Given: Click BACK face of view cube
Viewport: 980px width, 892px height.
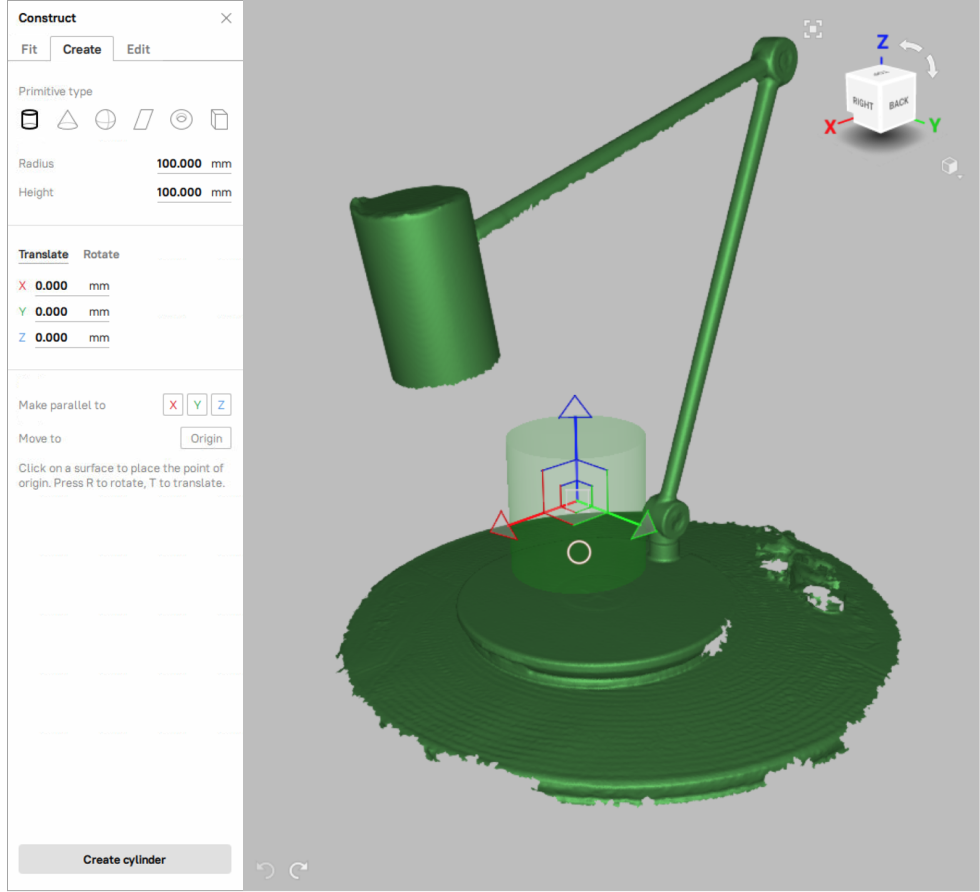Looking at the screenshot, I should click(899, 103).
